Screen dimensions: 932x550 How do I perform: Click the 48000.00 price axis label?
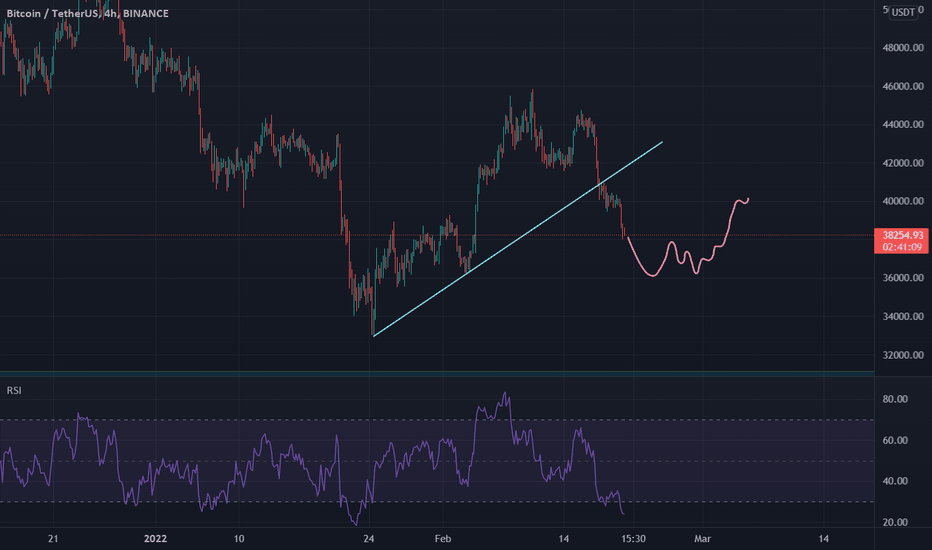pos(903,48)
